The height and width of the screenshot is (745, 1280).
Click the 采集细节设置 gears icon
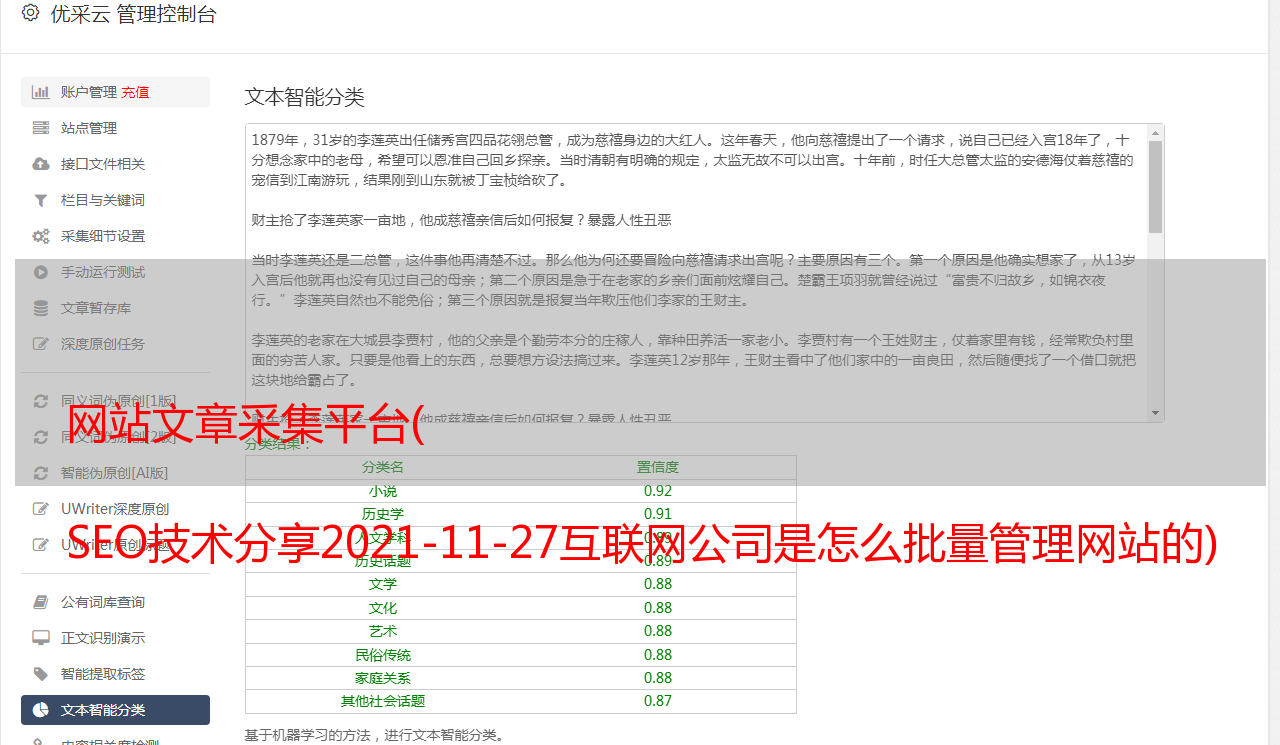click(41, 236)
